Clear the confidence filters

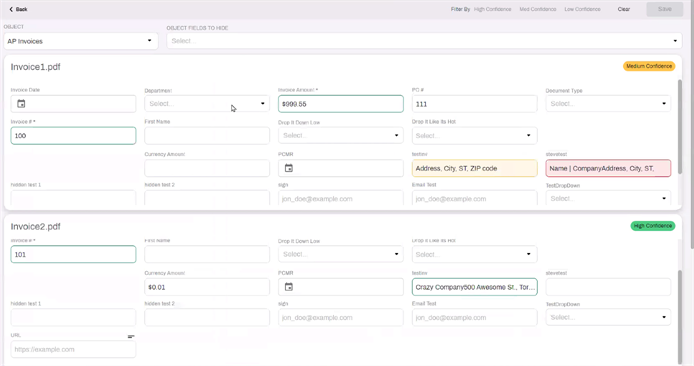pos(624,9)
